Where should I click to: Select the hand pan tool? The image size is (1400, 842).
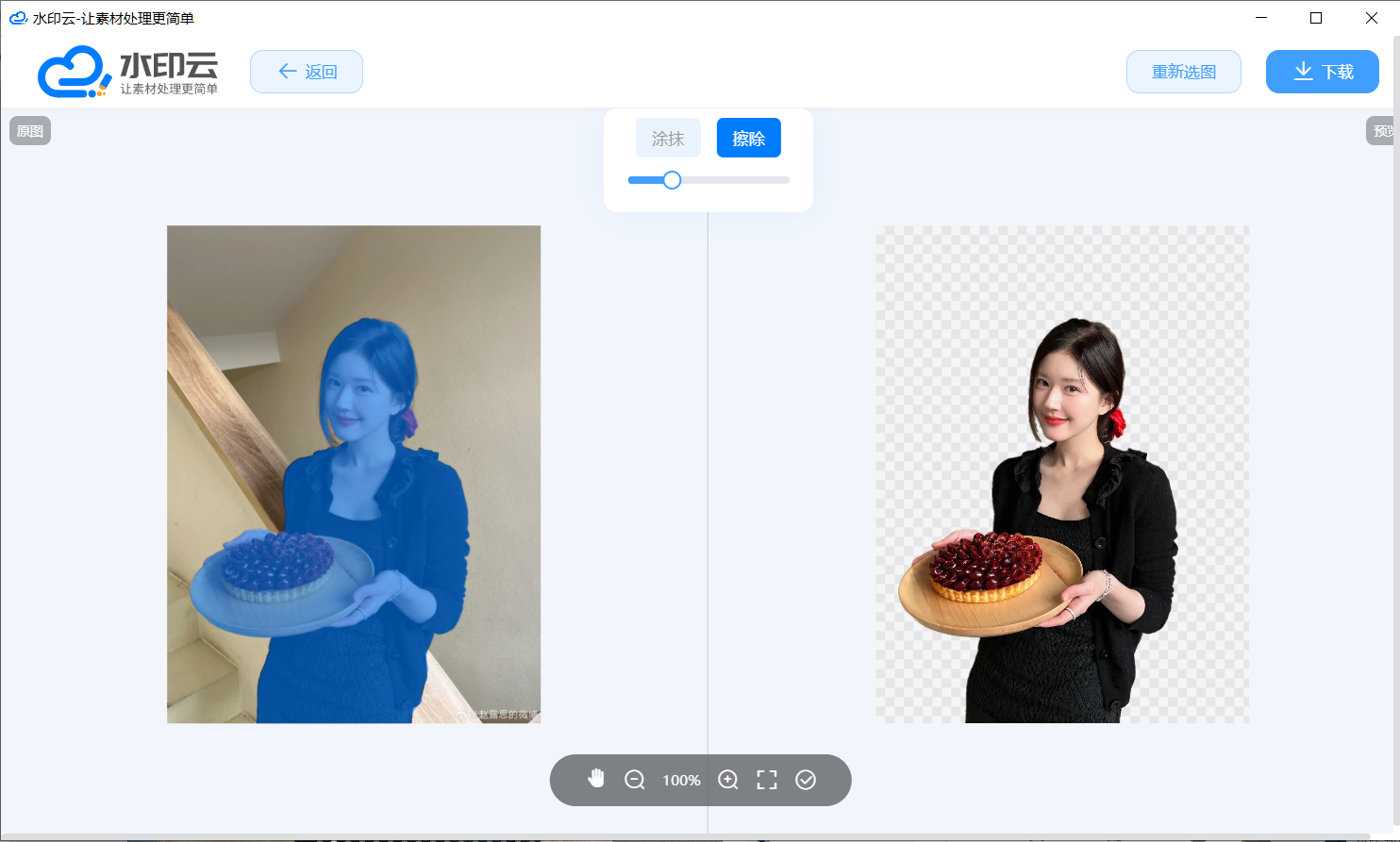596,779
